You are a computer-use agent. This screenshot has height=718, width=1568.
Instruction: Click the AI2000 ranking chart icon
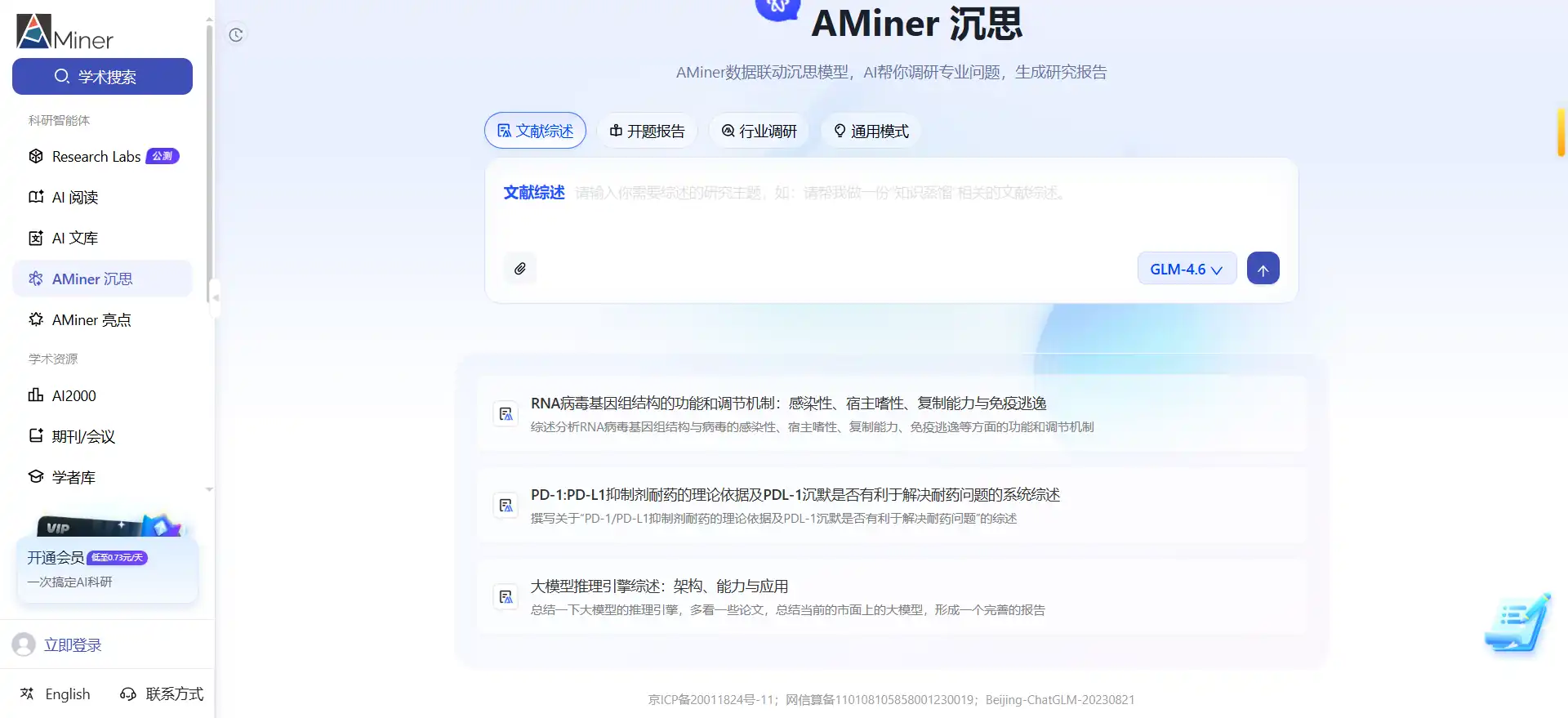click(36, 395)
